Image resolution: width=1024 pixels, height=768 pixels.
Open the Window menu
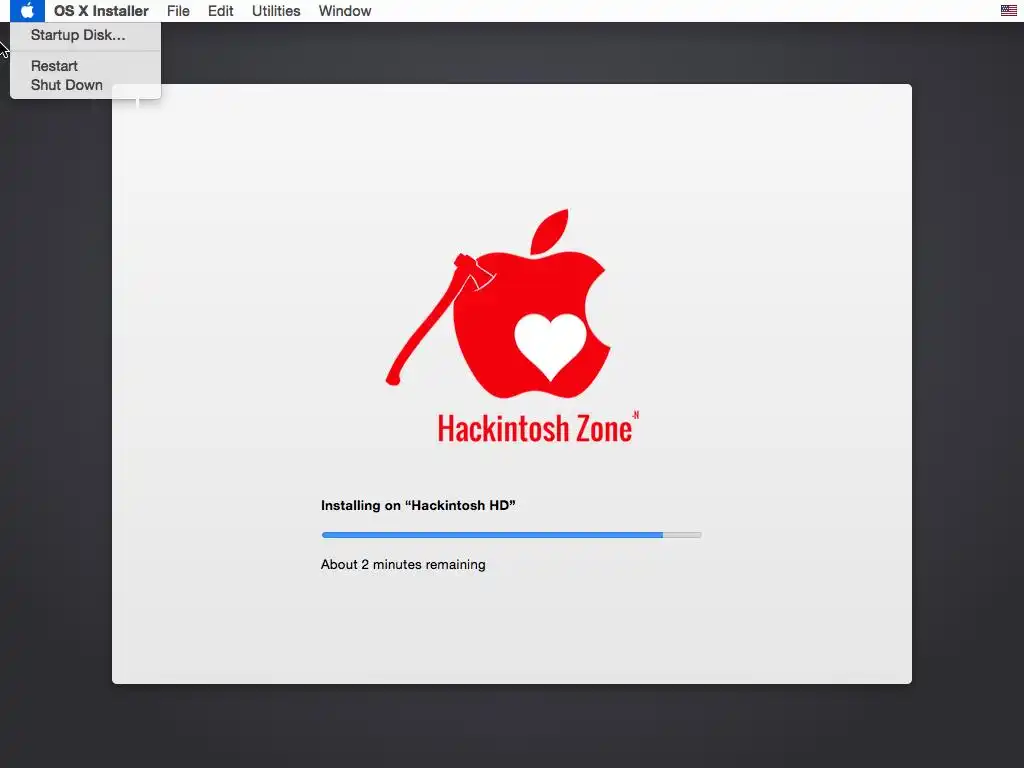pyautogui.click(x=345, y=11)
